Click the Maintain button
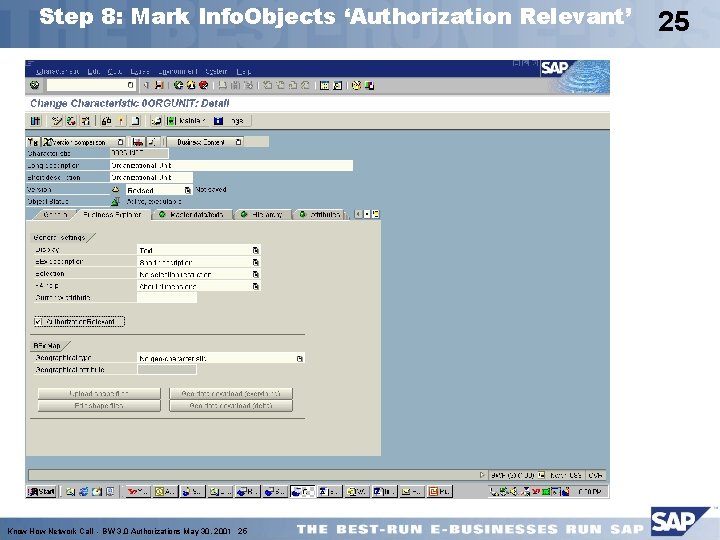Image resolution: width=720 pixels, height=540 pixels. (x=186, y=121)
